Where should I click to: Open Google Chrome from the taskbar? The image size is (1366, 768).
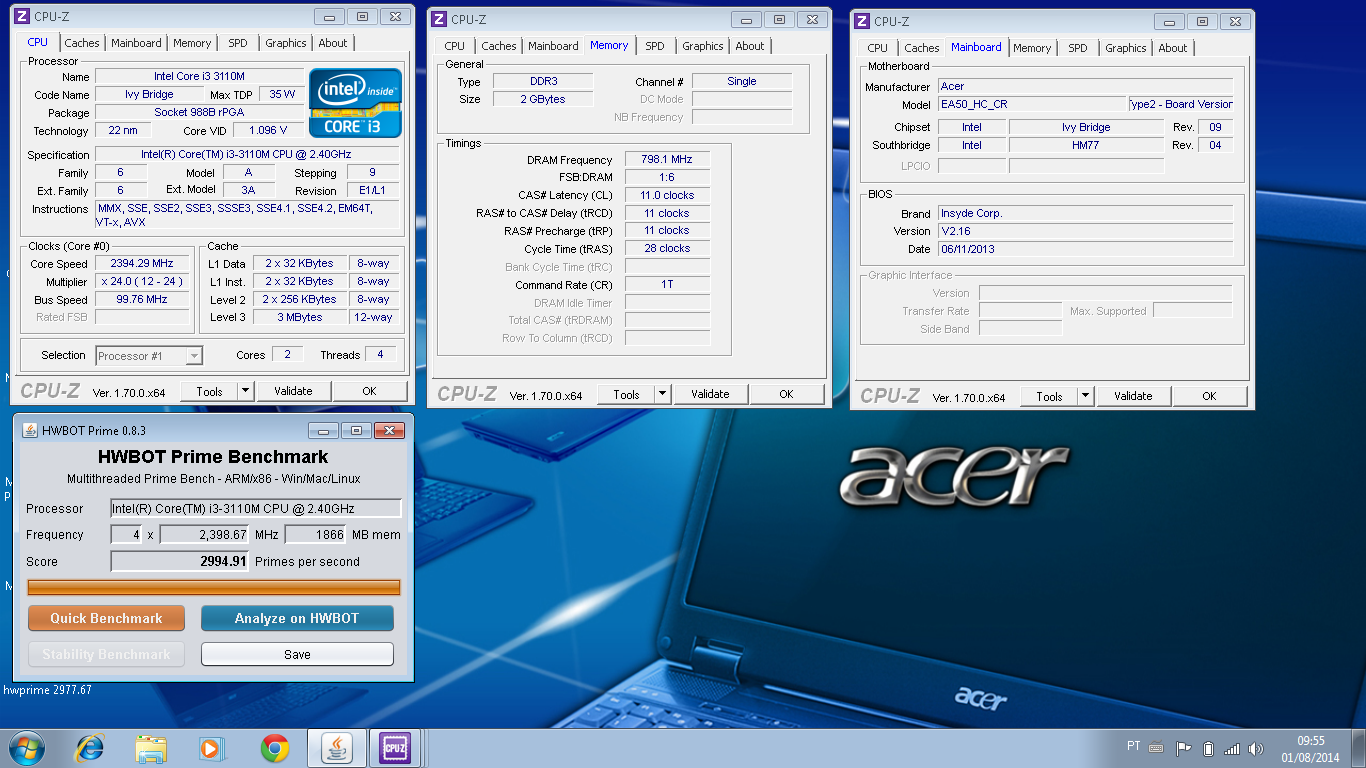274,748
